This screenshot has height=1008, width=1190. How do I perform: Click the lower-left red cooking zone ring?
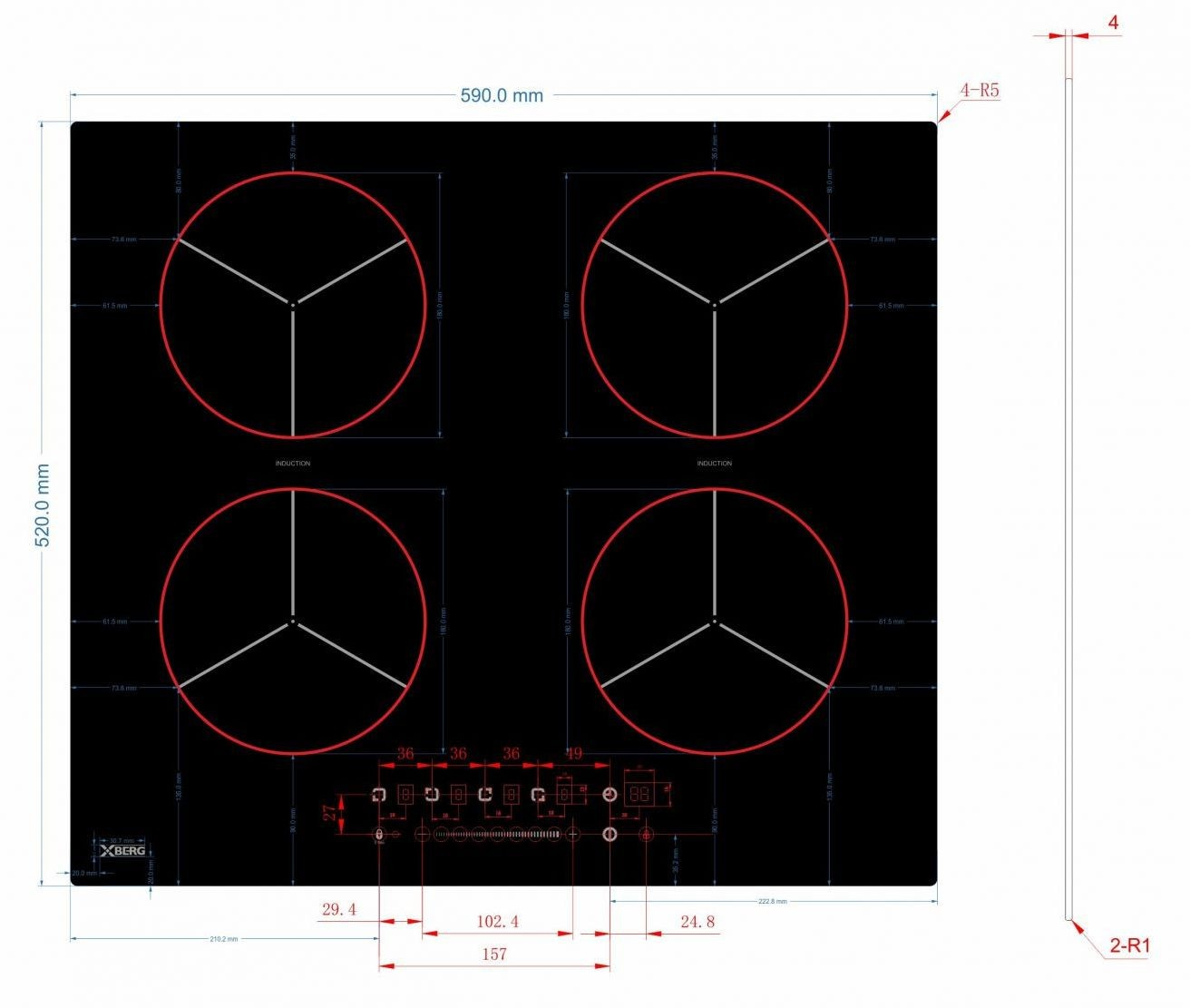293,621
